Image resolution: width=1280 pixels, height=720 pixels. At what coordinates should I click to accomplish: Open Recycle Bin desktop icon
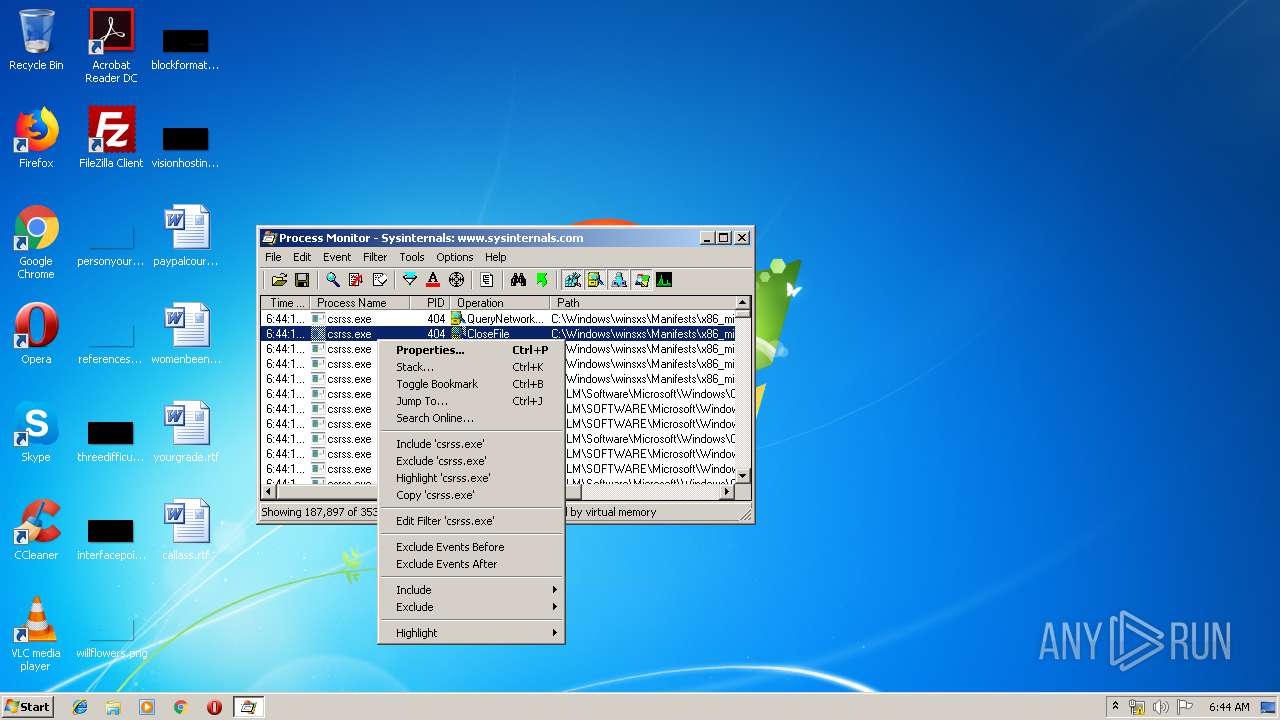coord(36,40)
